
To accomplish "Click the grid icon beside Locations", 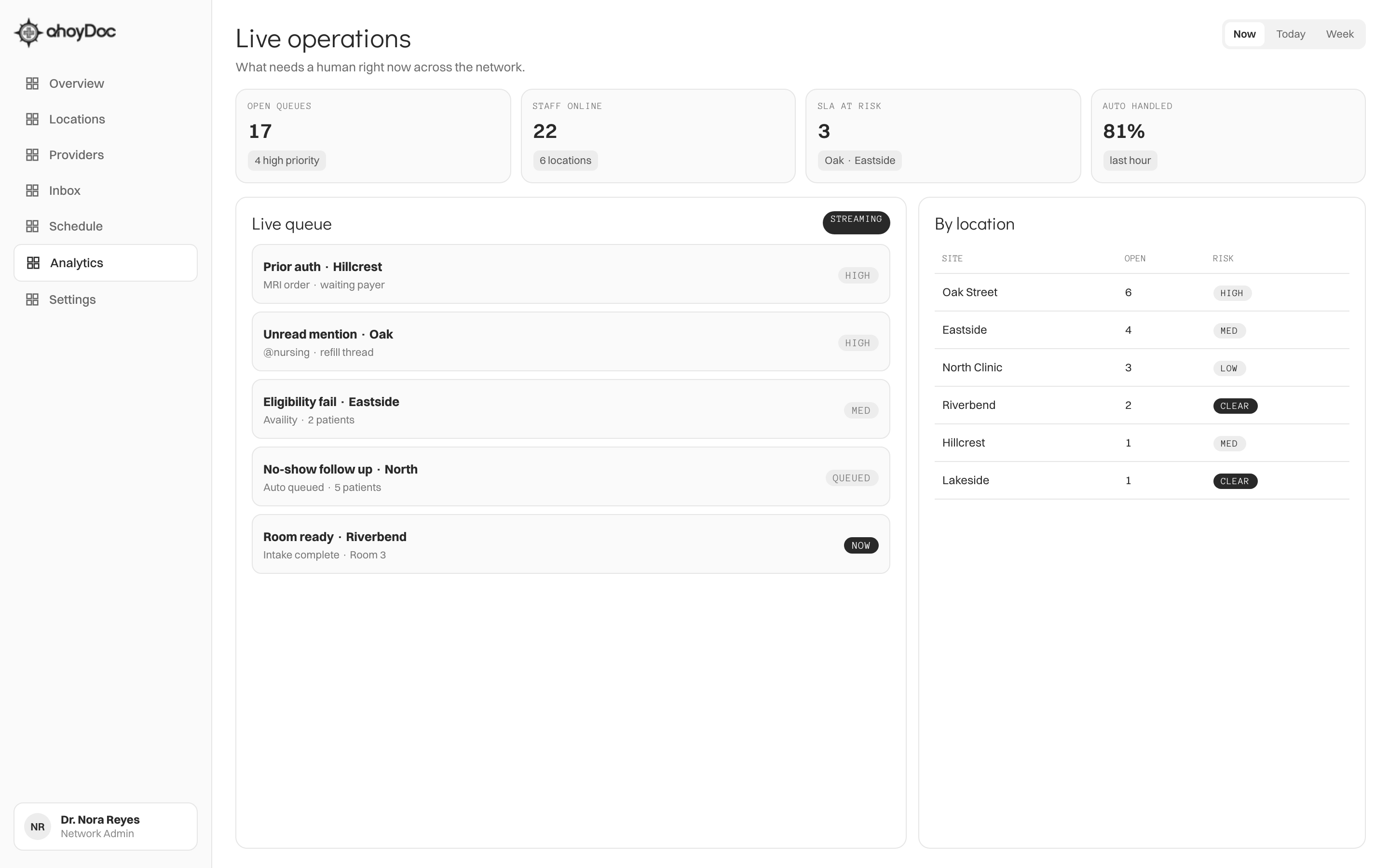I will [32, 120].
